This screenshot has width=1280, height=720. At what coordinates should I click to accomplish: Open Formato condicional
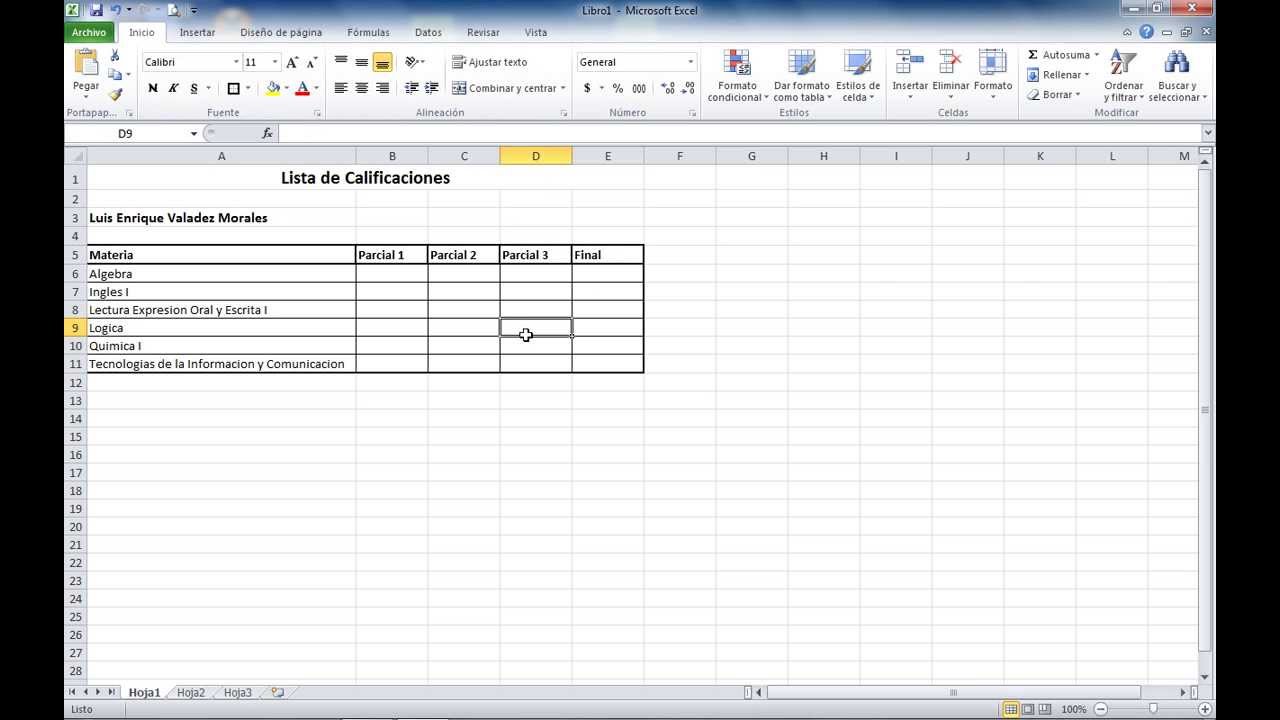737,76
